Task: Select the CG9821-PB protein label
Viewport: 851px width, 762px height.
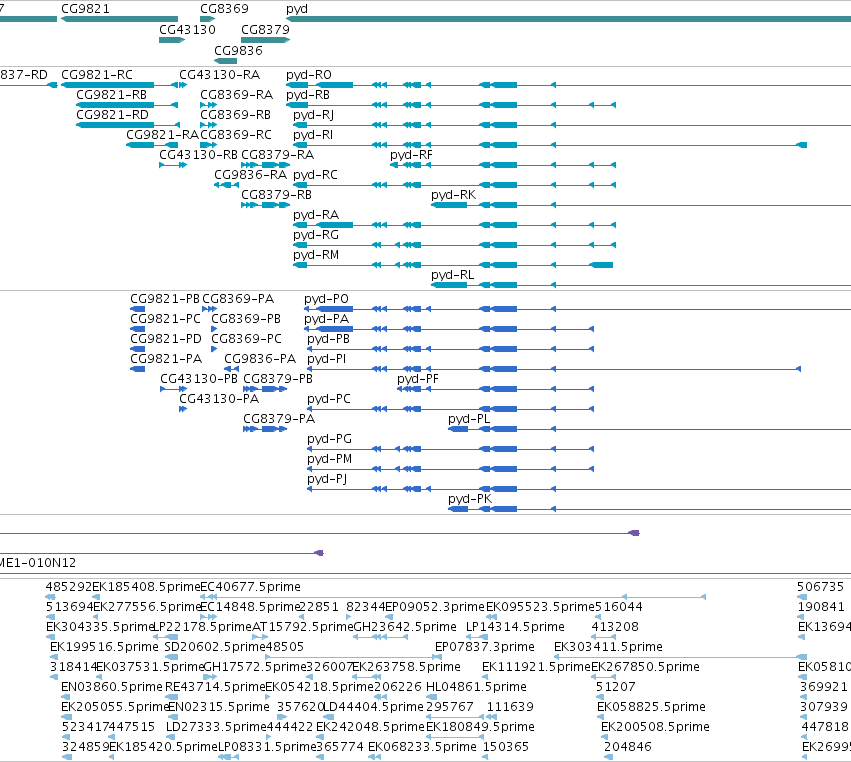Action: (x=164, y=299)
